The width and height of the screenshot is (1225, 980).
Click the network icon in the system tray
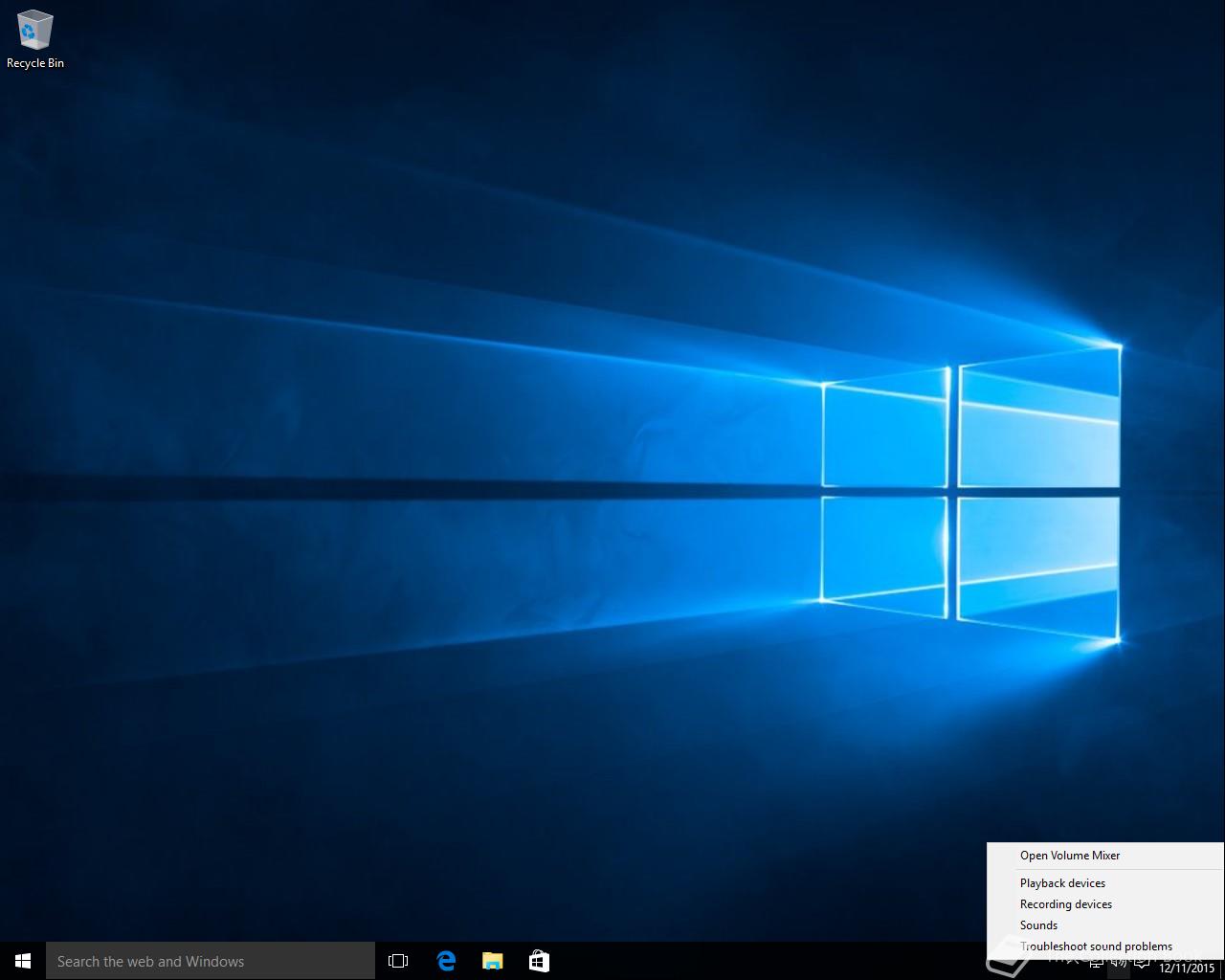pos(1097,963)
